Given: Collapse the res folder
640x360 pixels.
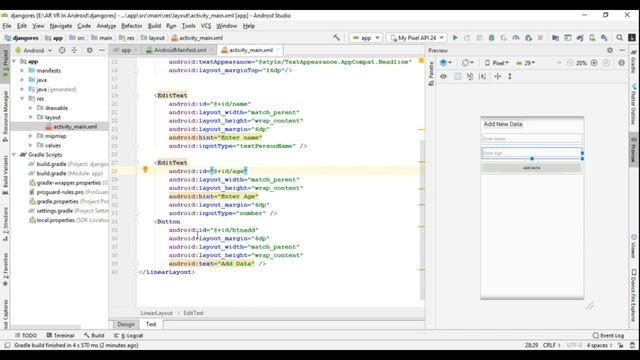Looking at the screenshot, I should 22,98.
